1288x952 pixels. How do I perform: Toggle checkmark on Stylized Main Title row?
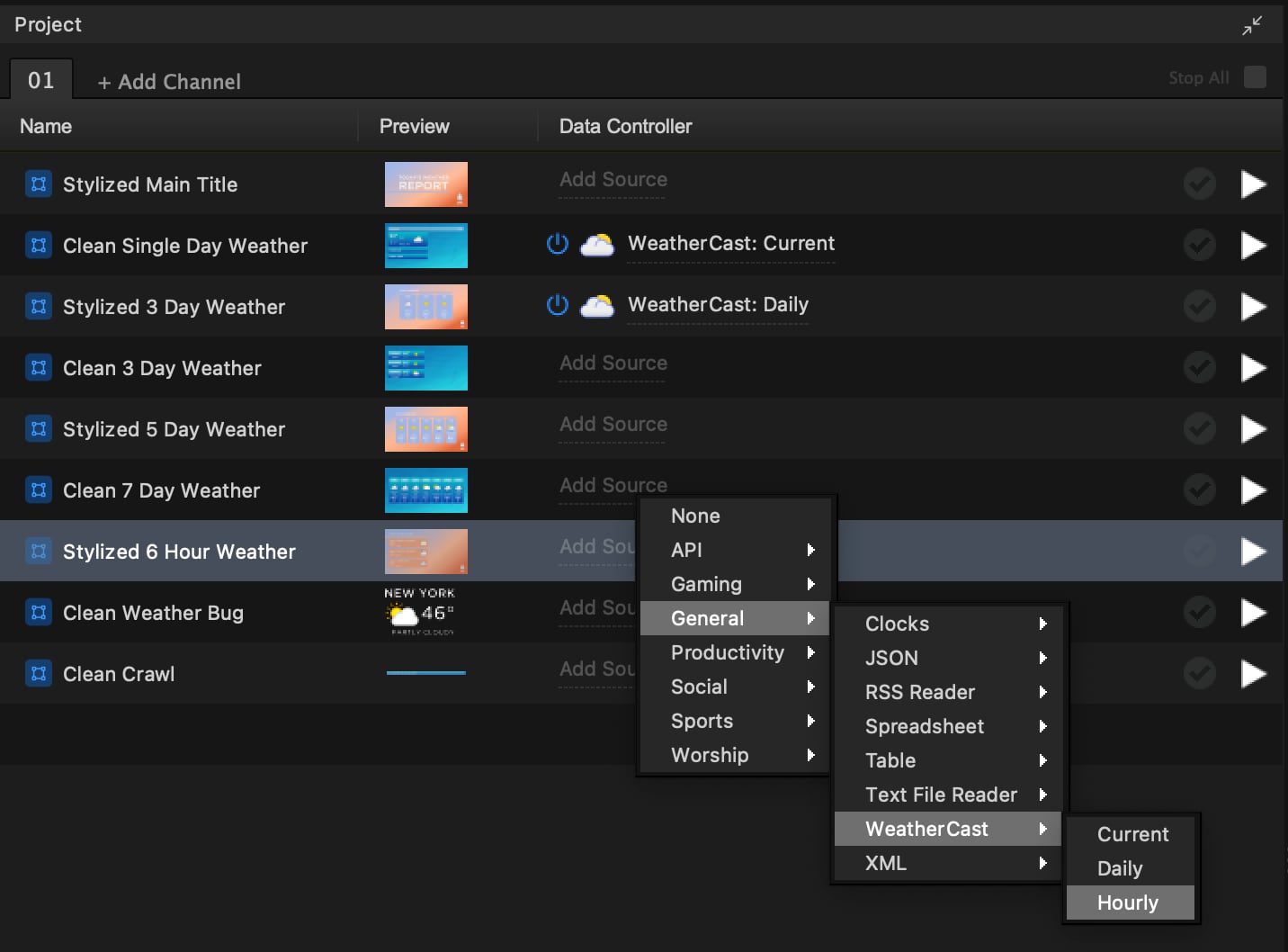coord(1200,184)
